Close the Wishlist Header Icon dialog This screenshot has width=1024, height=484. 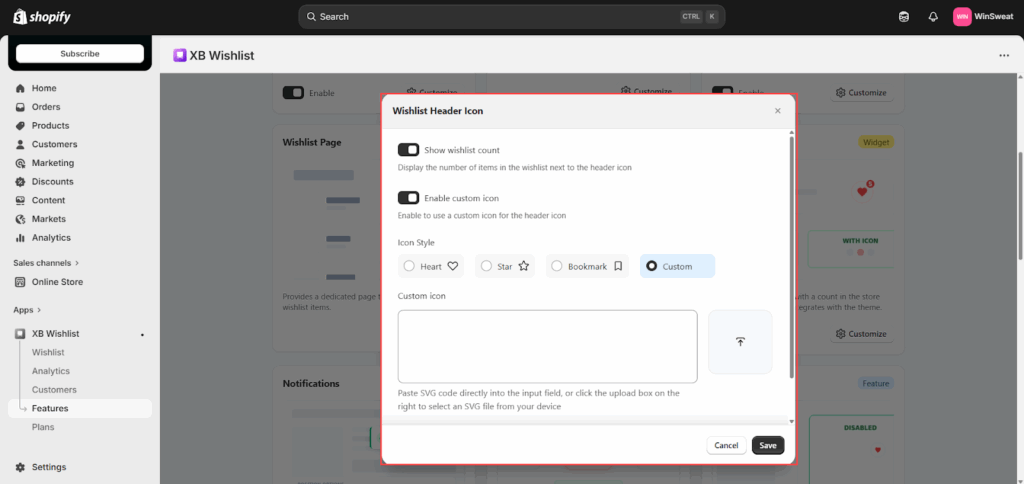pyautogui.click(x=778, y=111)
